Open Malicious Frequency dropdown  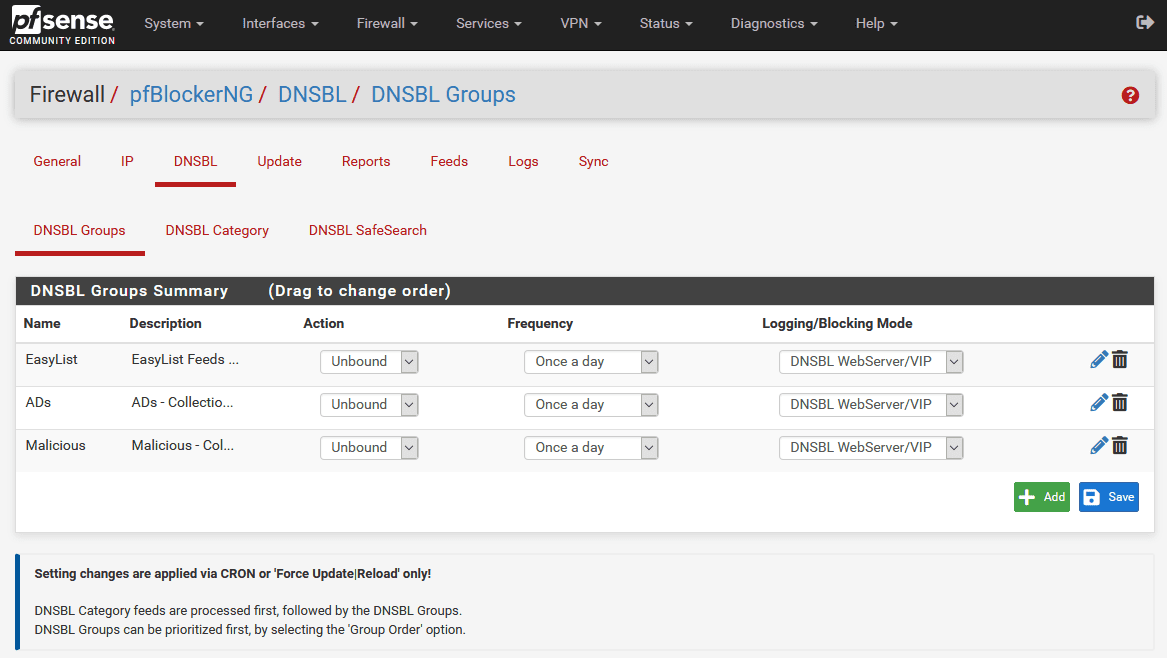[x=591, y=448]
